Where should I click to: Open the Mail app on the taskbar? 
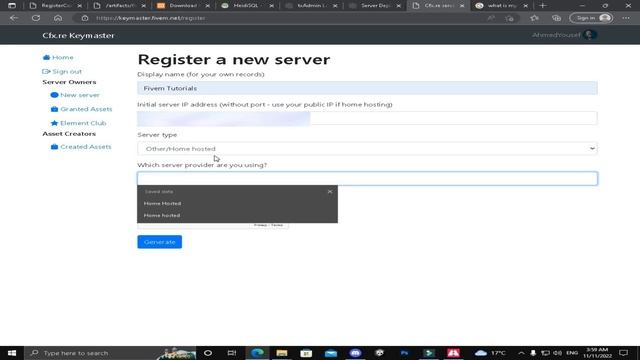(331, 353)
